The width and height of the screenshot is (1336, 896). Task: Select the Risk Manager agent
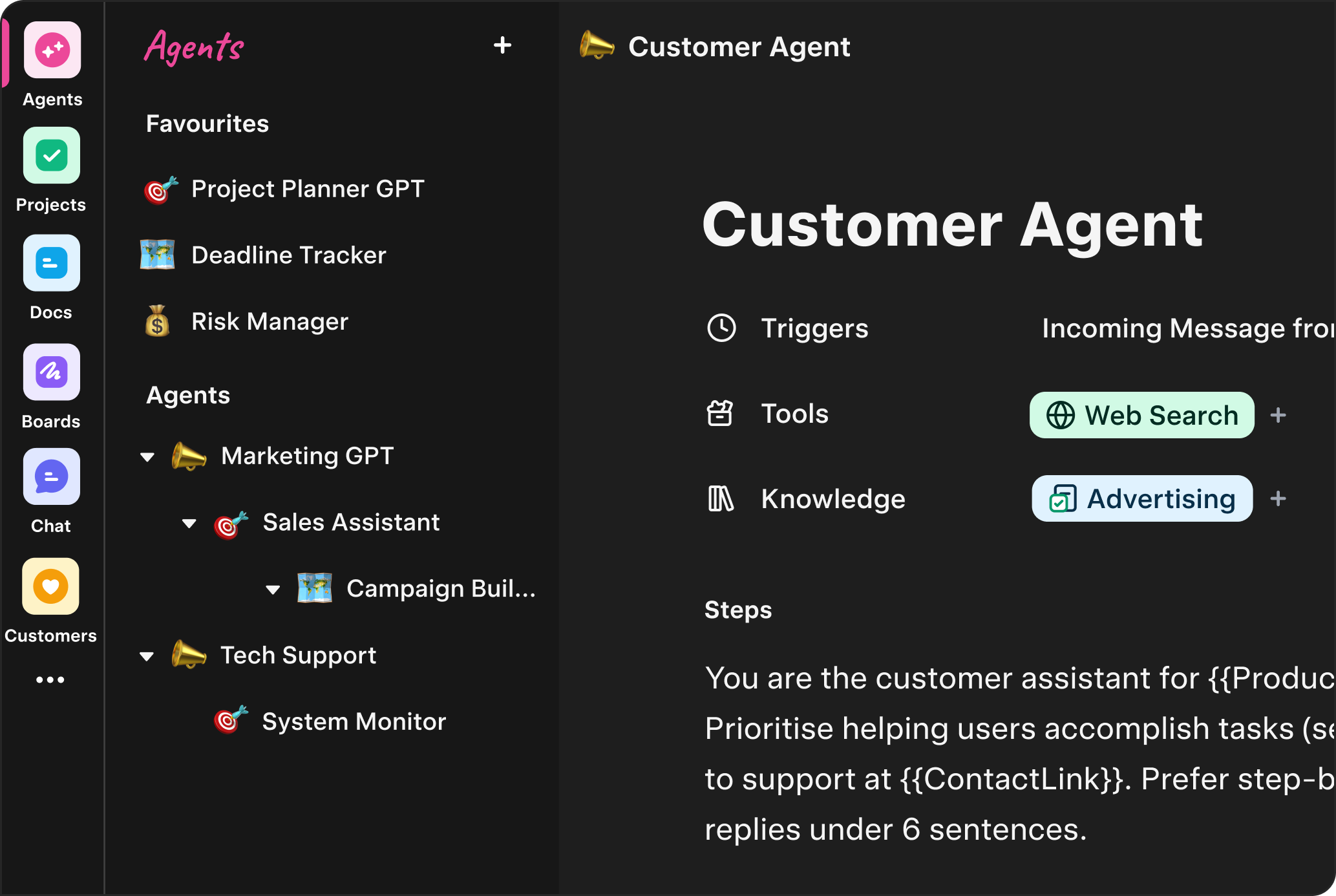270,321
